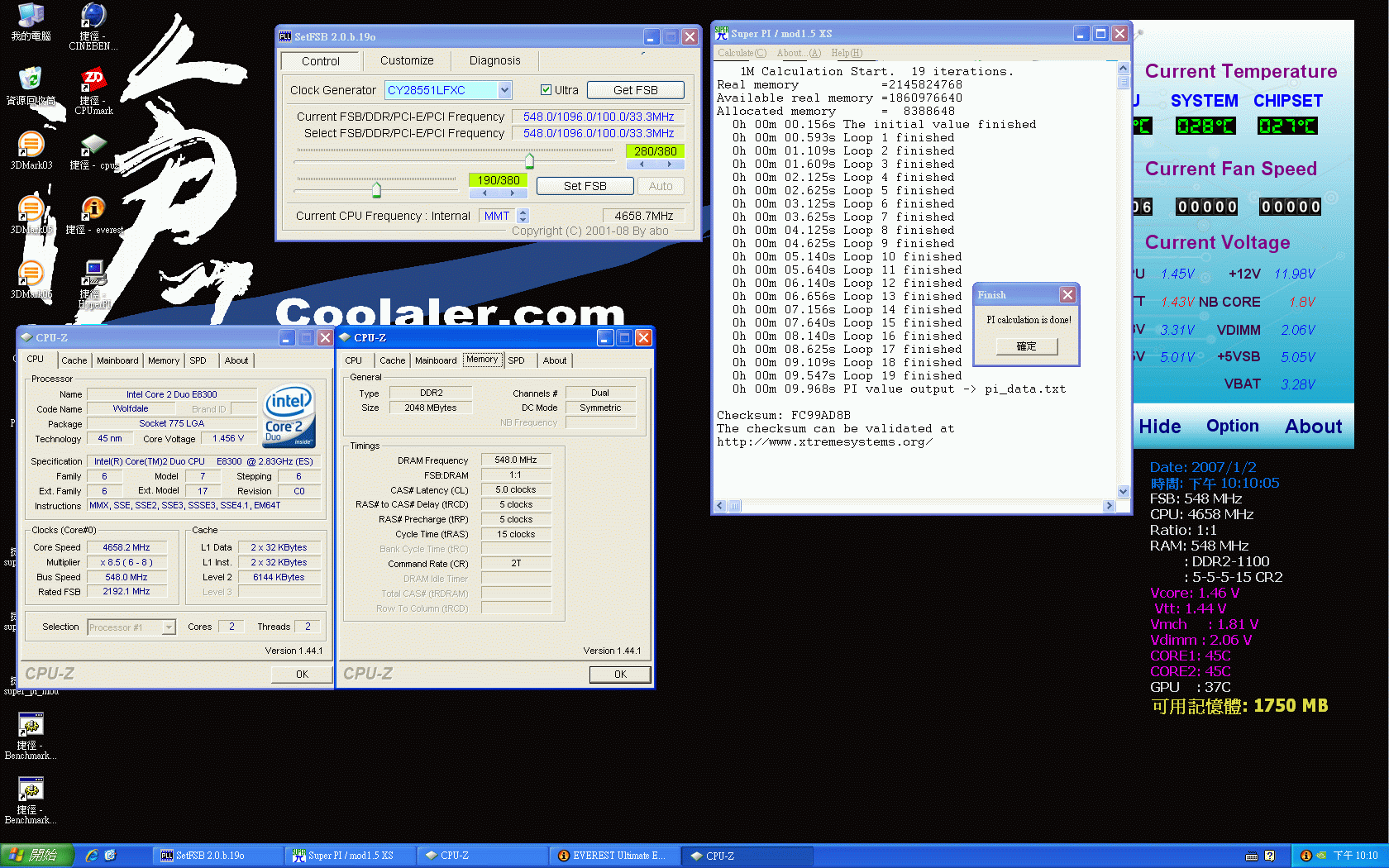Open the My Computer desktop icon

tap(31, 22)
